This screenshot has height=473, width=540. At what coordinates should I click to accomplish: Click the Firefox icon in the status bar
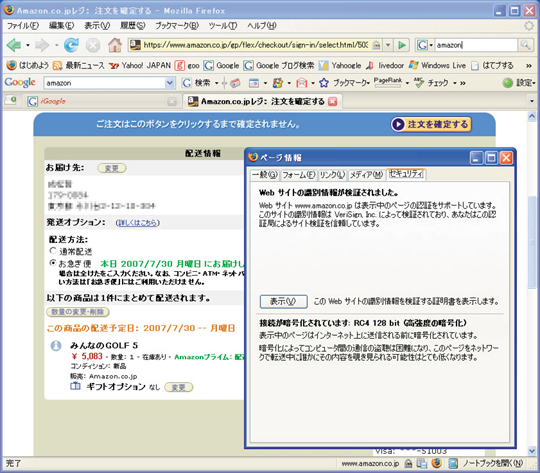pyautogui.click(x=436, y=463)
